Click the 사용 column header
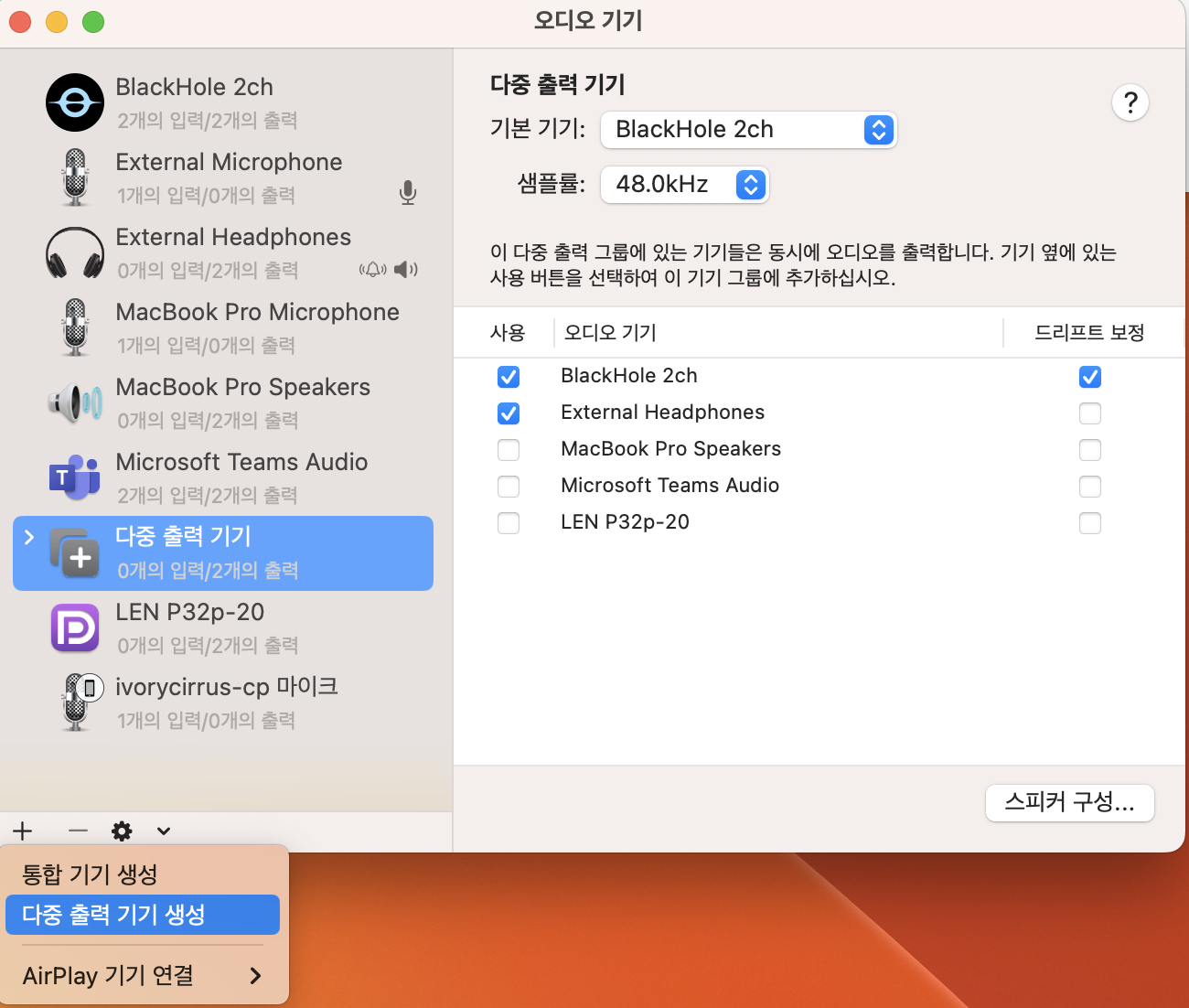The image size is (1189, 1008). click(x=508, y=333)
